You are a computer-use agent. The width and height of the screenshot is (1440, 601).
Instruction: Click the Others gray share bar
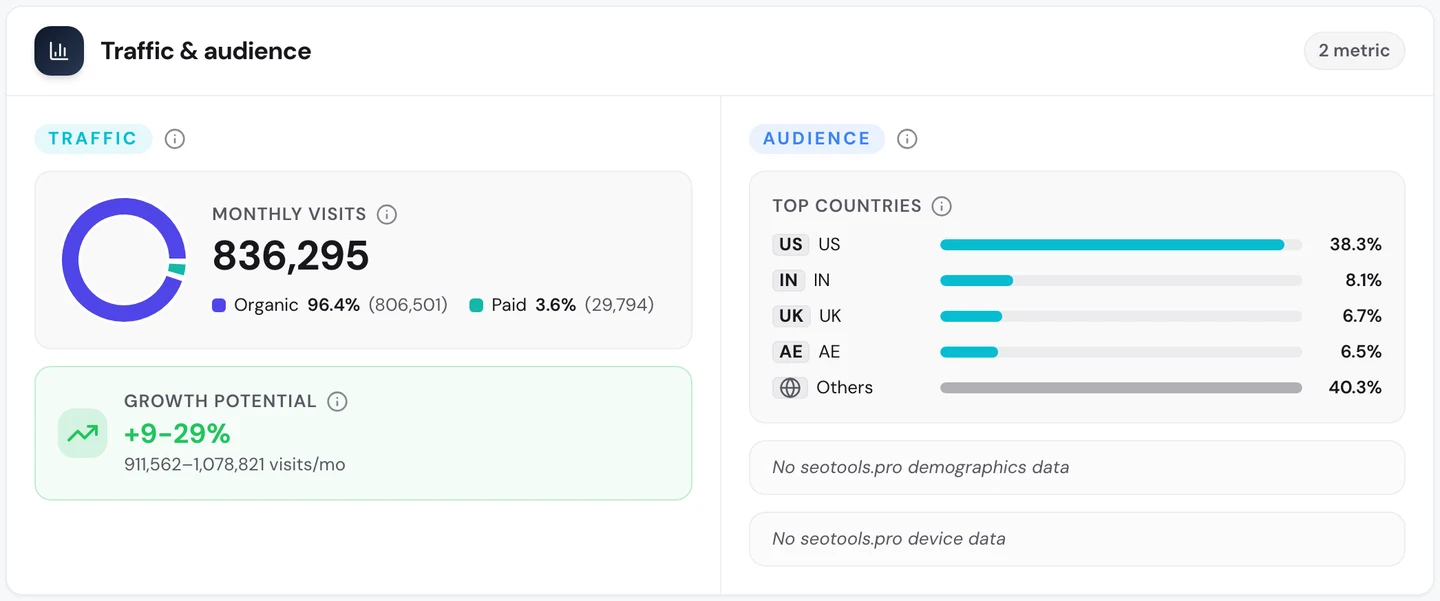pyautogui.click(x=1121, y=387)
